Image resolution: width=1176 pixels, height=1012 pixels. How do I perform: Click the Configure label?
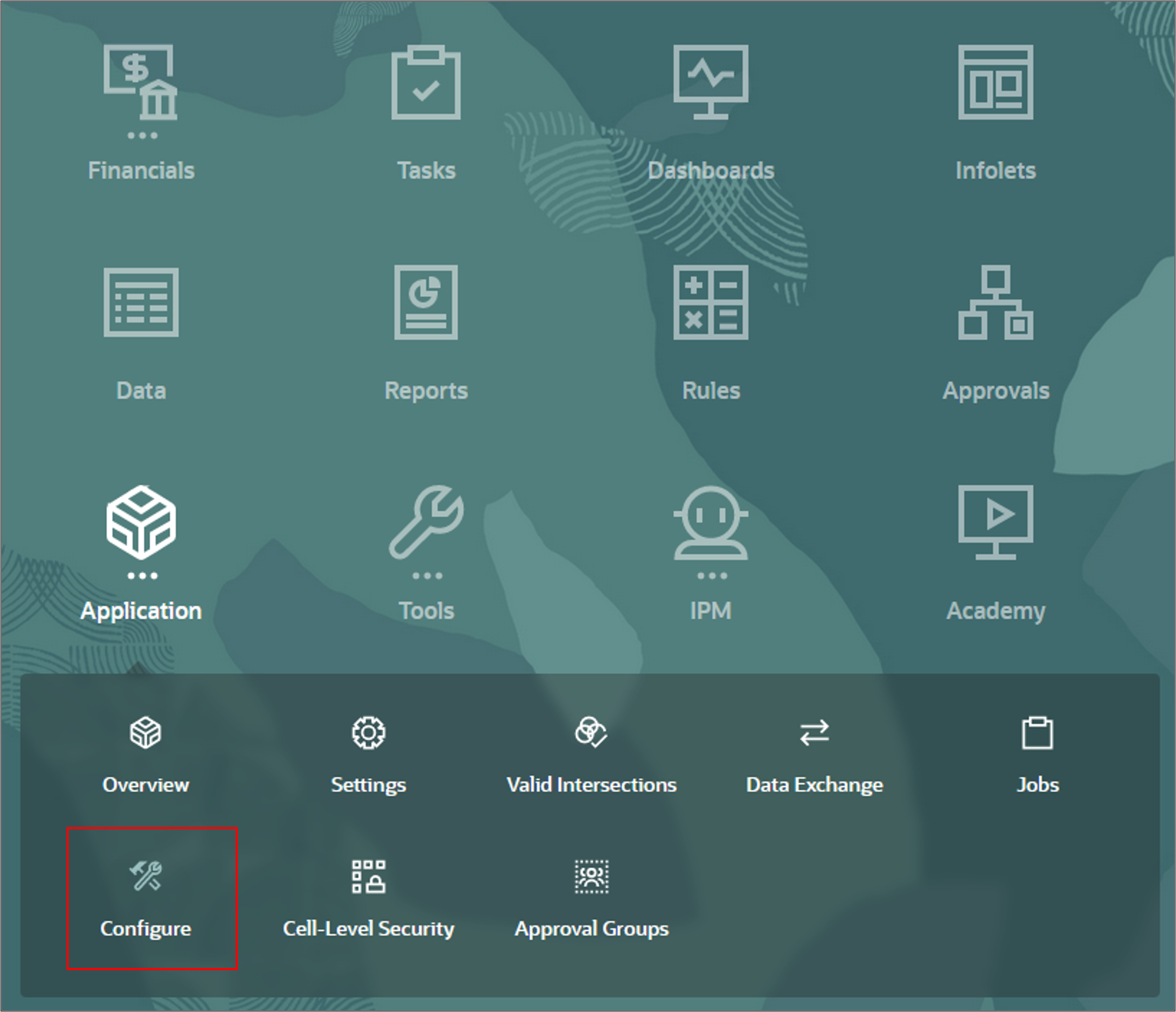(146, 929)
